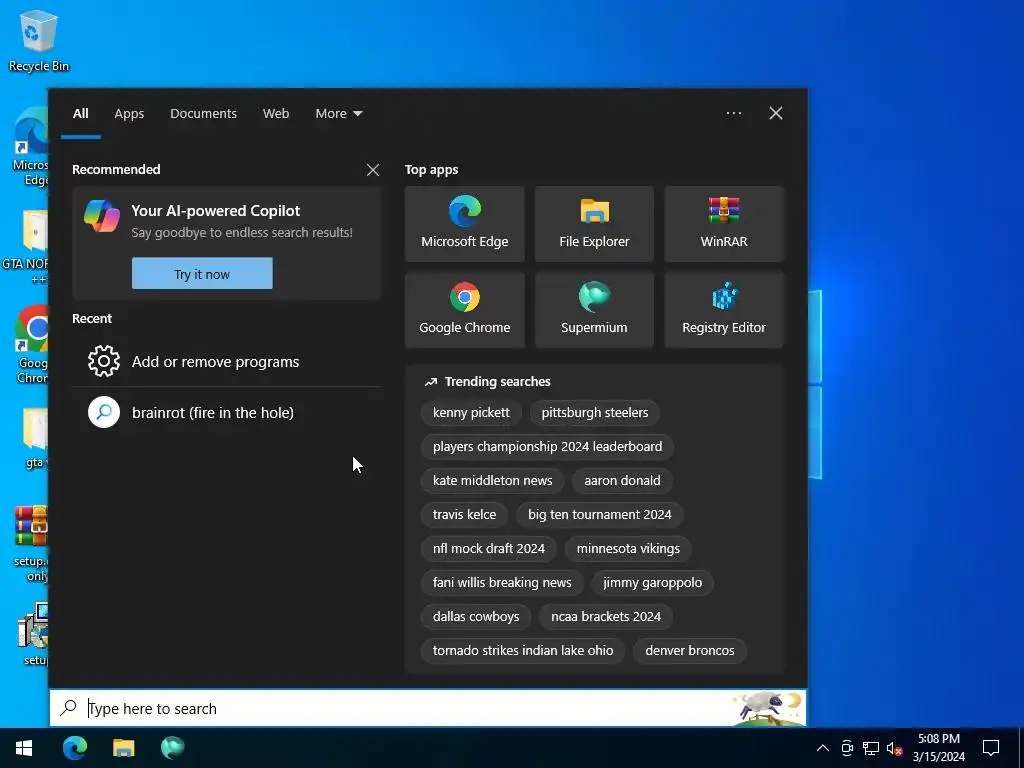Click the travis kelce trending chip

coord(464,514)
